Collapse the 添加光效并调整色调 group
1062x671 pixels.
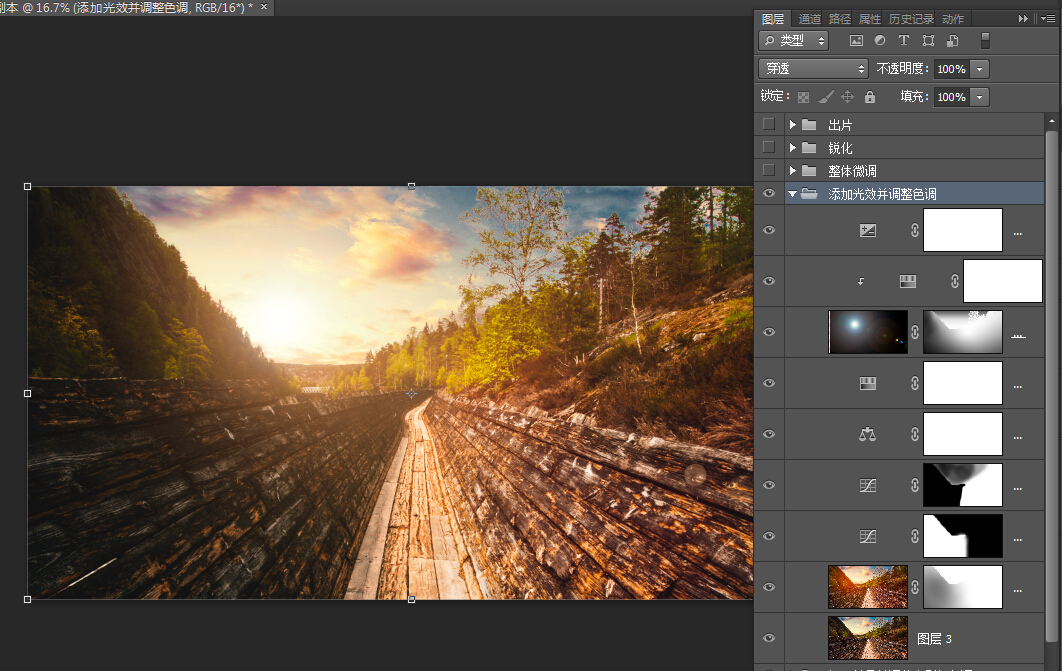click(x=792, y=194)
